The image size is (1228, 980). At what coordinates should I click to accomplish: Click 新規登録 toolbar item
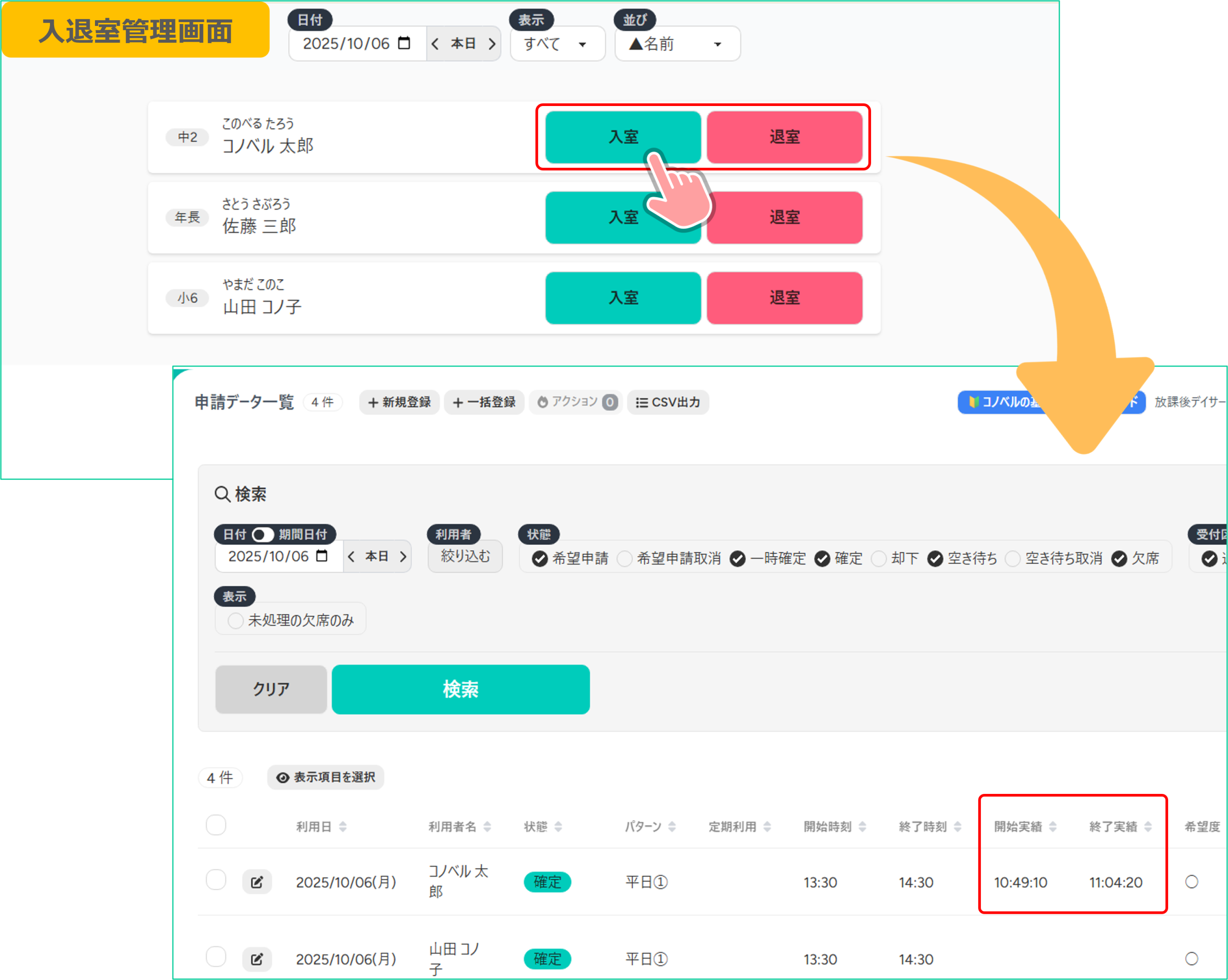tap(399, 402)
